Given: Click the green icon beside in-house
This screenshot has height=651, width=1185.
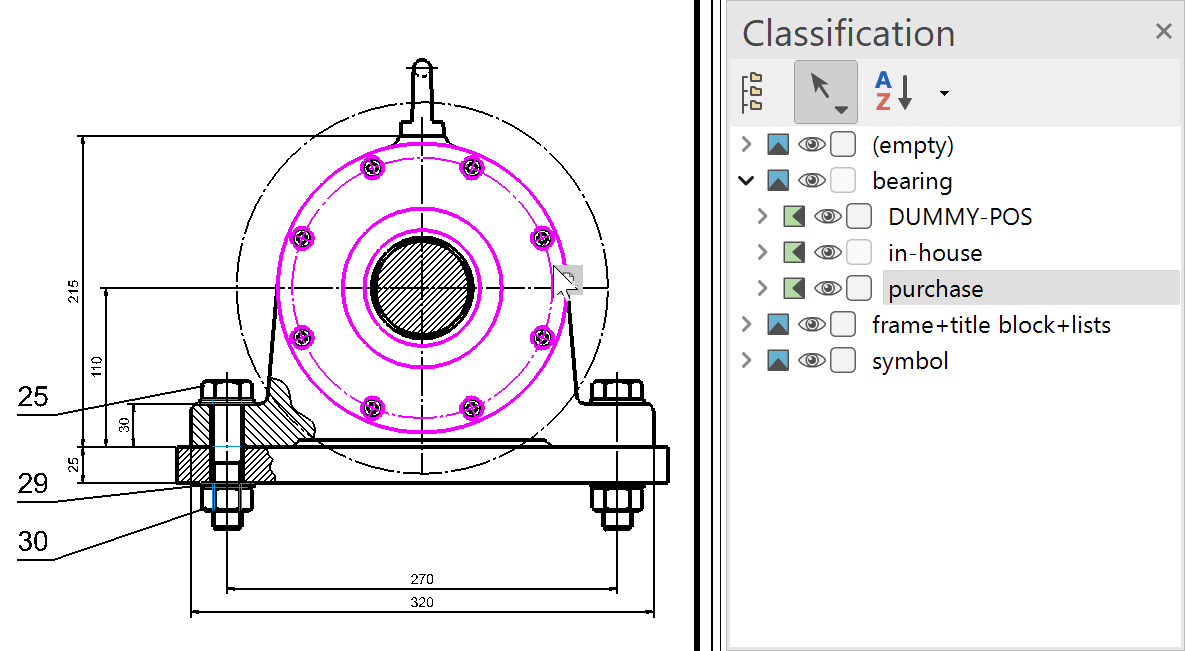Looking at the screenshot, I should click(793, 253).
